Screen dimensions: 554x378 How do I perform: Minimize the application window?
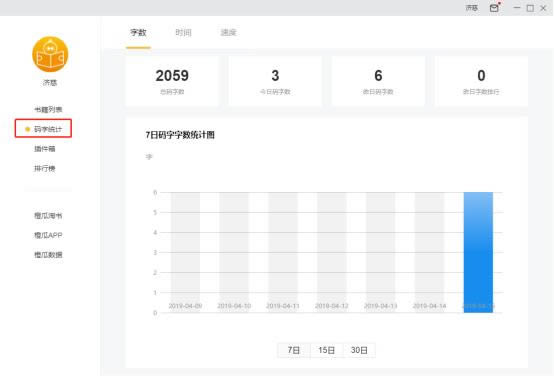pyautogui.click(x=517, y=8)
